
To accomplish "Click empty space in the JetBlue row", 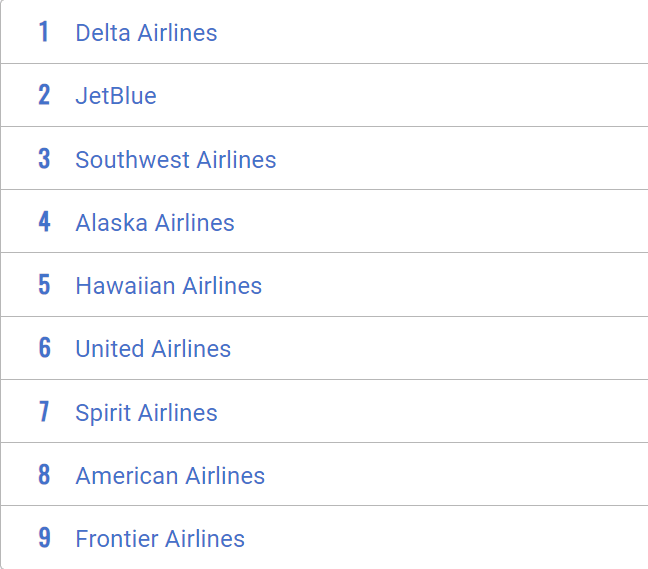I will coord(420,96).
